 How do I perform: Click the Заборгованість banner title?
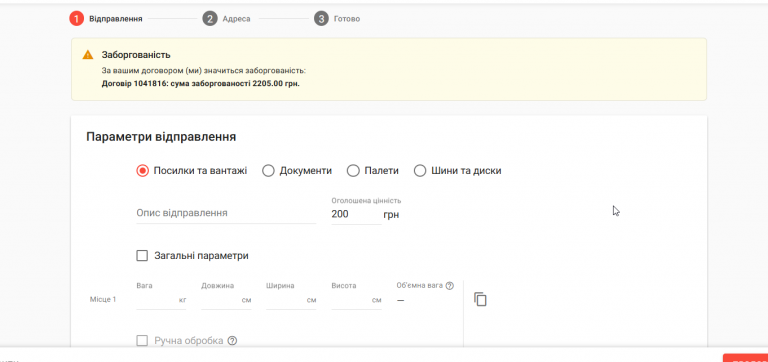[x=136, y=55]
